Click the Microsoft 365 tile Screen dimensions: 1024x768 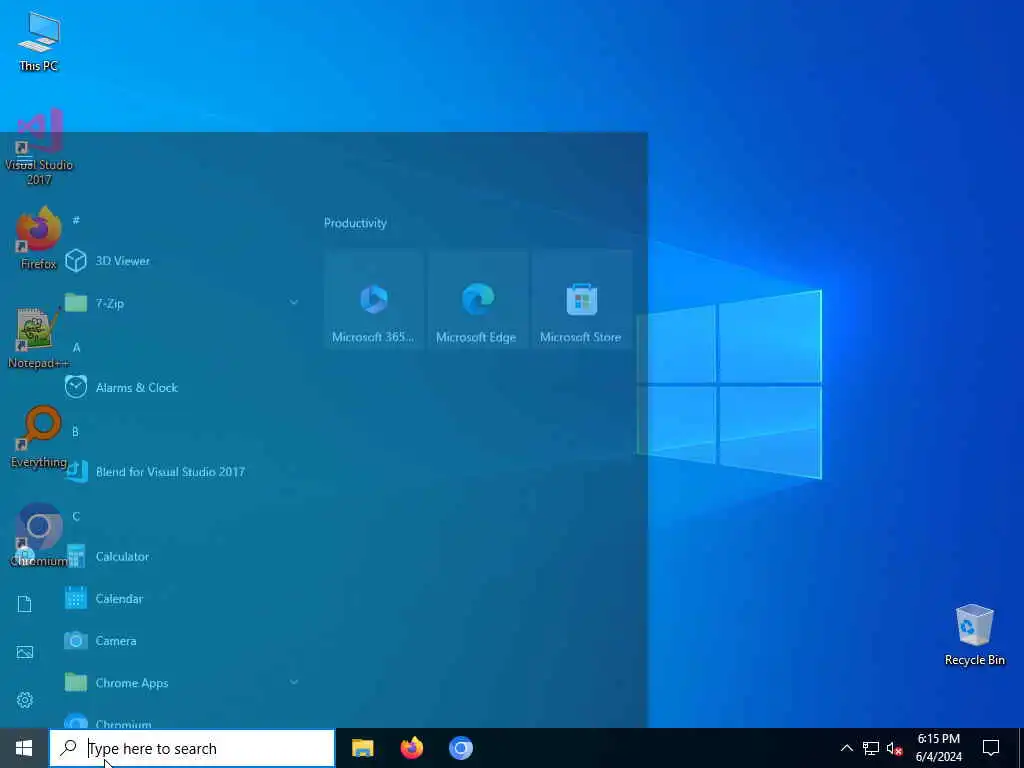point(374,300)
